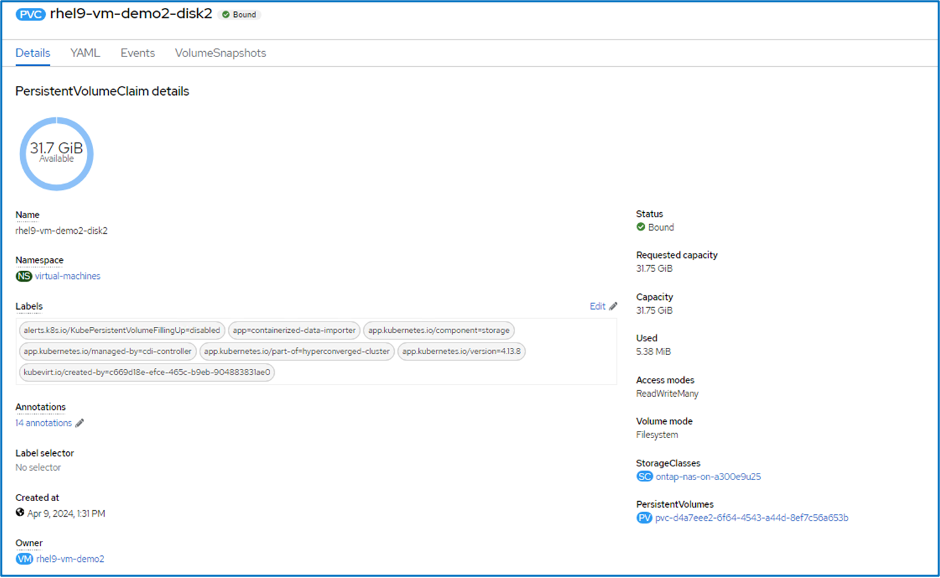Open the virtual-machines namespace link
The image size is (940, 578).
[x=67, y=276]
